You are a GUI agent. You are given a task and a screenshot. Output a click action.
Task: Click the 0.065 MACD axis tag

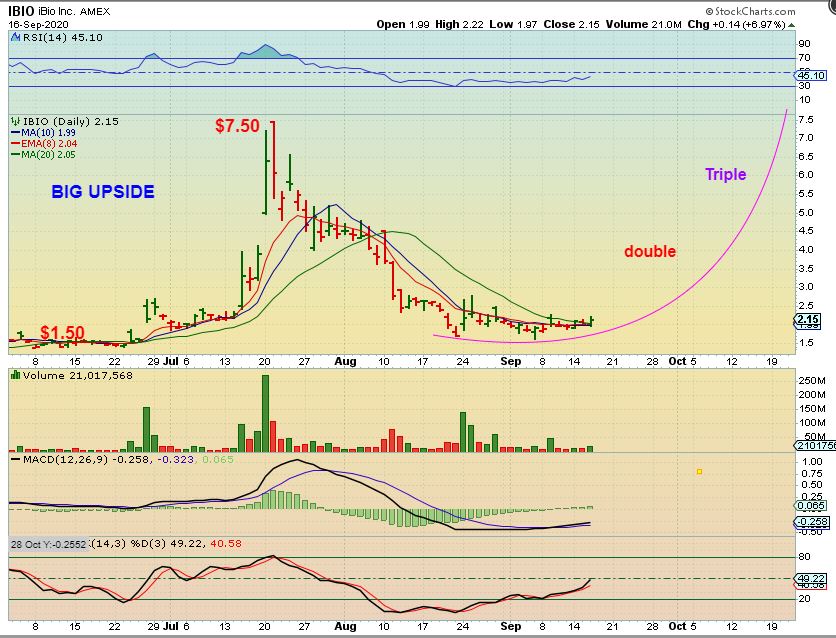click(811, 505)
